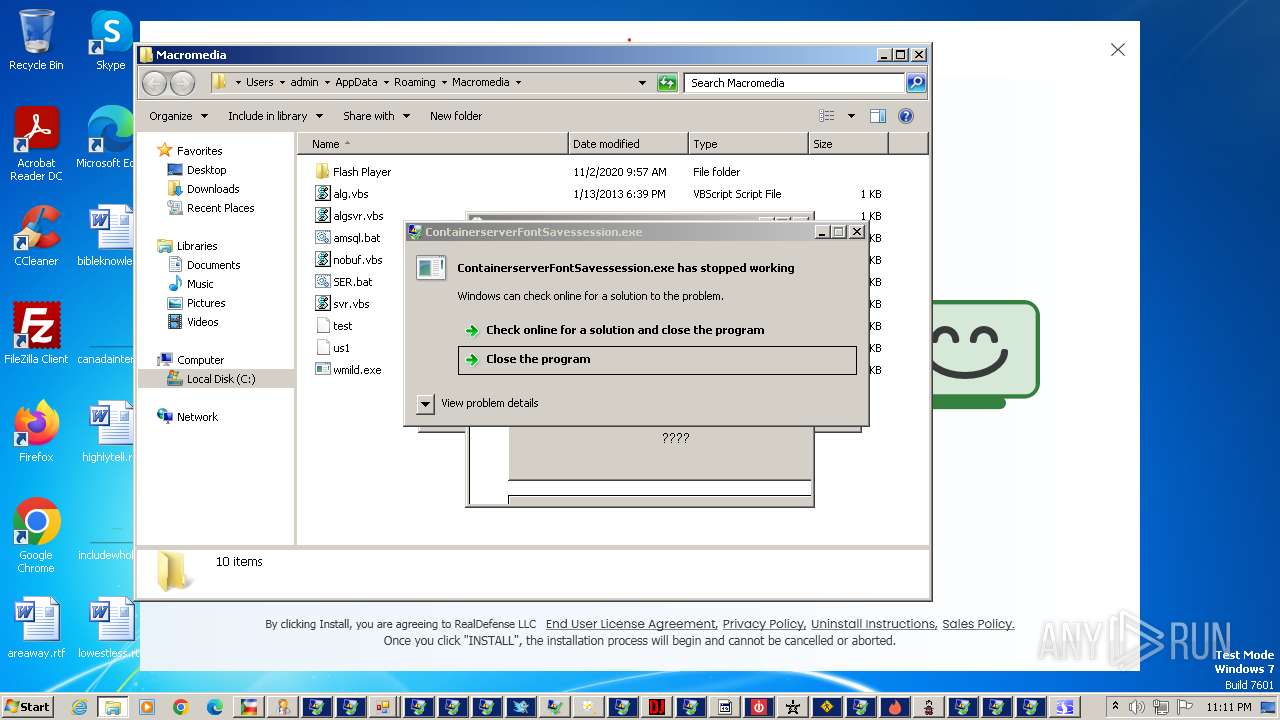Launch Firefox from the desktop
The height and width of the screenshot is (720, 1280).
tap(36, 431)
